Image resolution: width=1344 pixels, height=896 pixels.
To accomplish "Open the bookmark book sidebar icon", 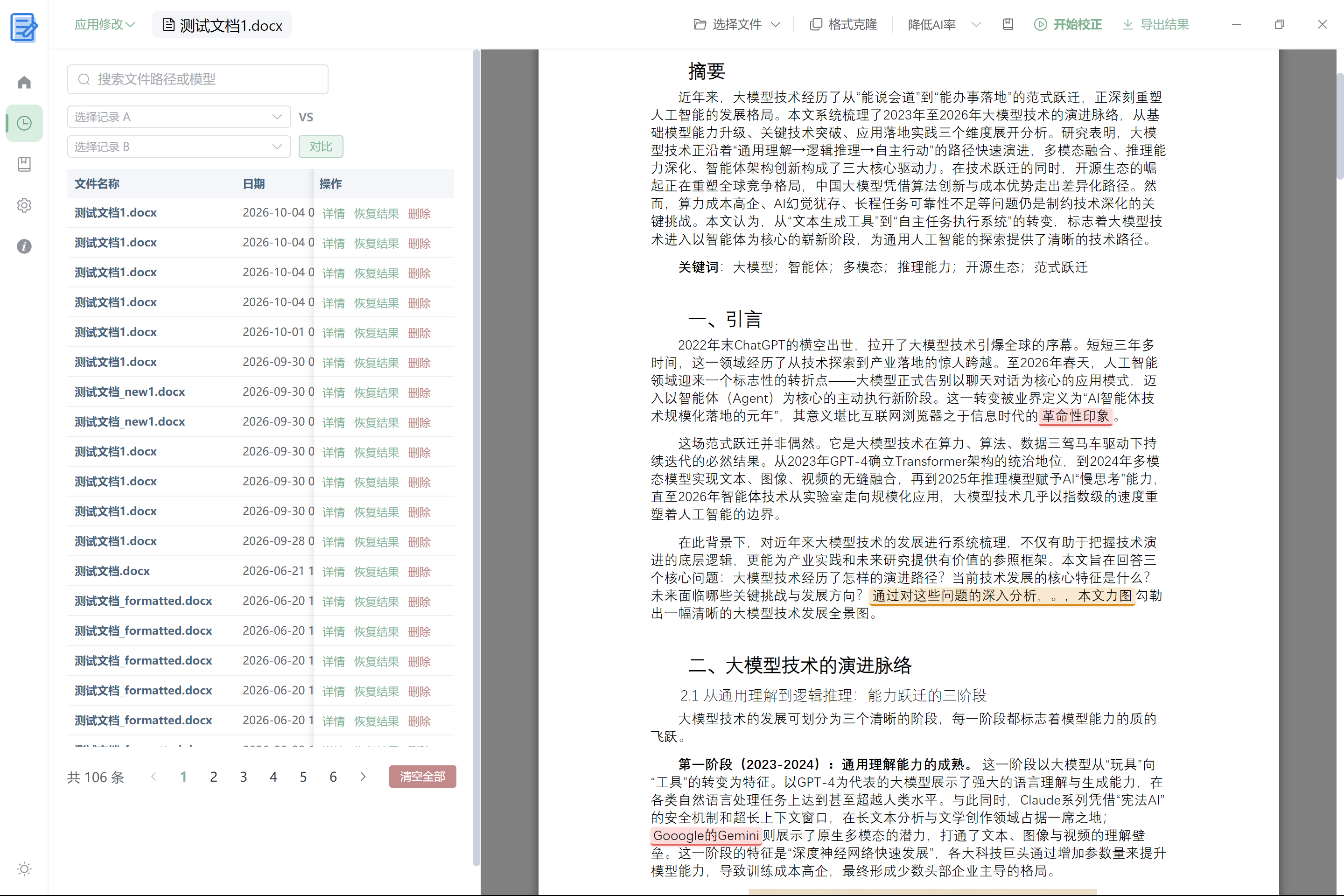I will tap(24, 164).
